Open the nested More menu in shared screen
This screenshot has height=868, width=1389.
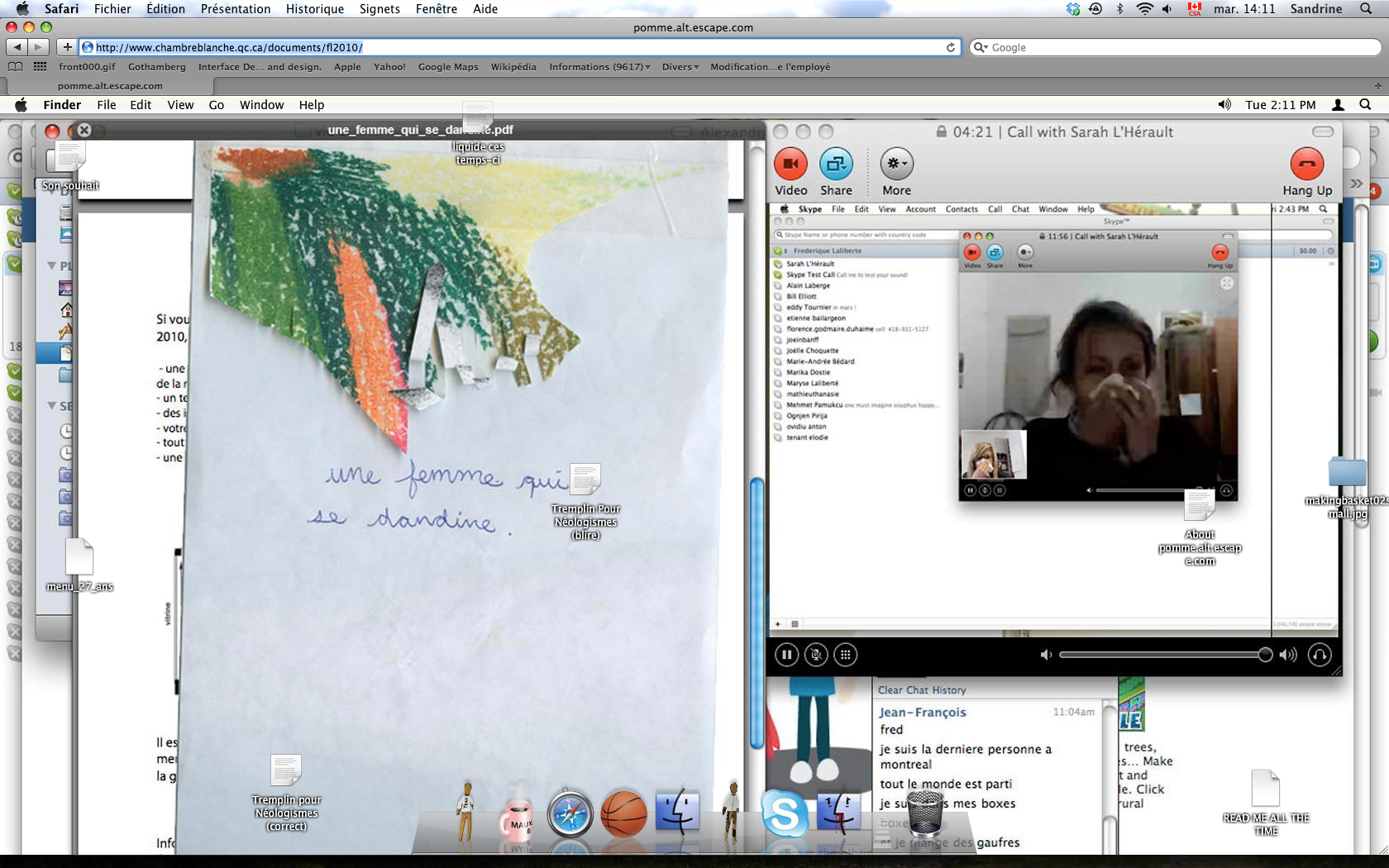(1025, 253)
